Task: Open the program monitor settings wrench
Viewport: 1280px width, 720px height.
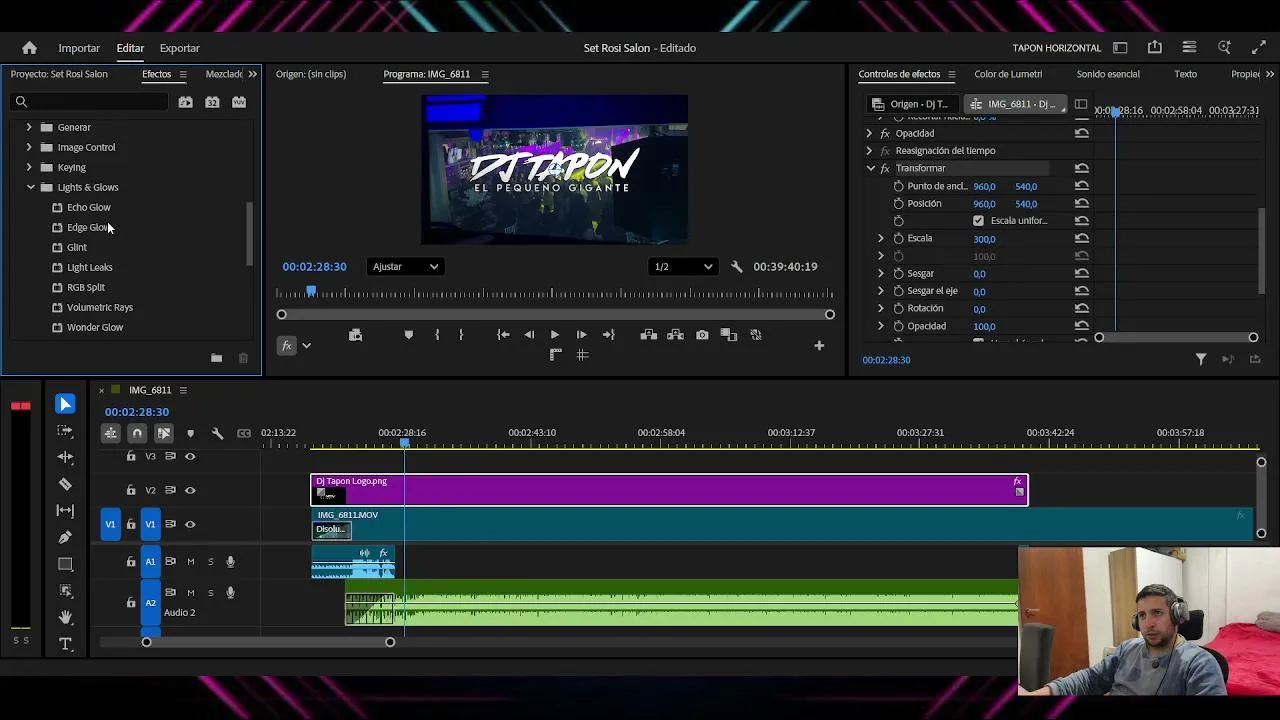Action: [737, 267]
